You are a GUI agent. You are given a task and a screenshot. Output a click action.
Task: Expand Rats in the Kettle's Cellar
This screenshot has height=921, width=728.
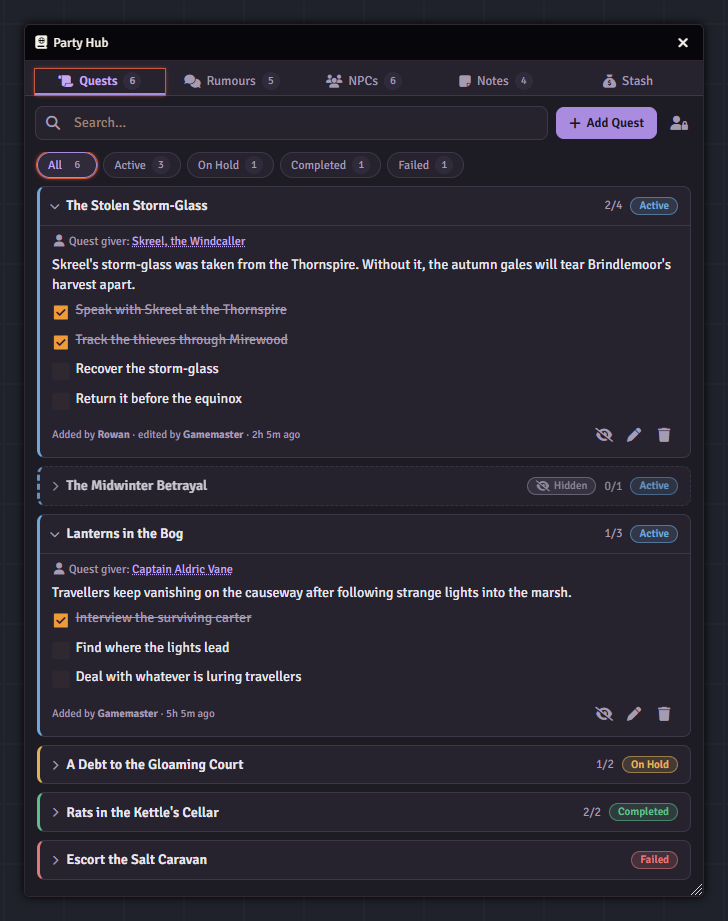point(55,812)
